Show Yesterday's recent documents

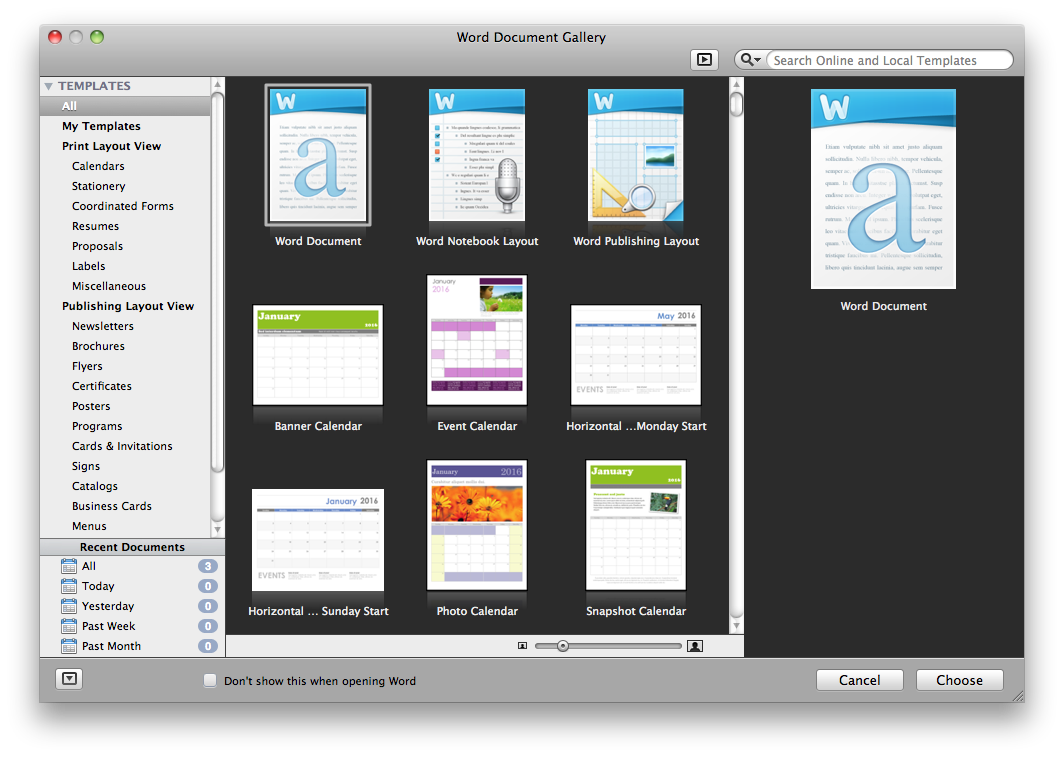[107, 606]
